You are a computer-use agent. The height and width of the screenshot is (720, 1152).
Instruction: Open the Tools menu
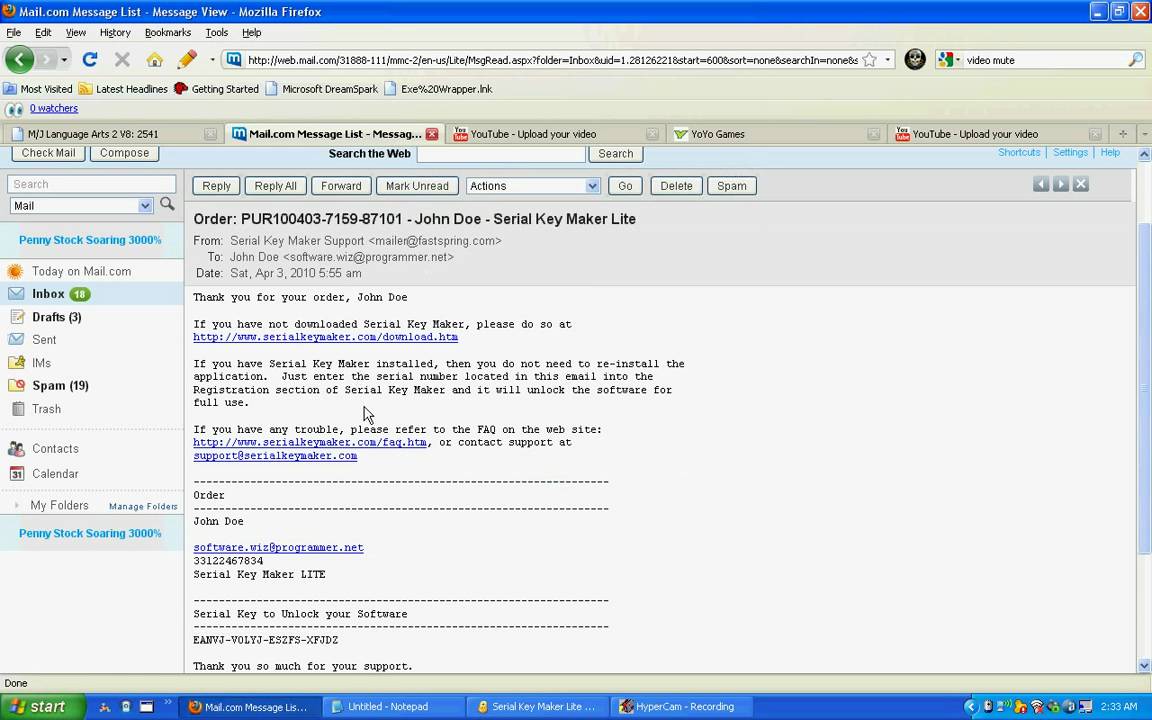tap(216, 32)
